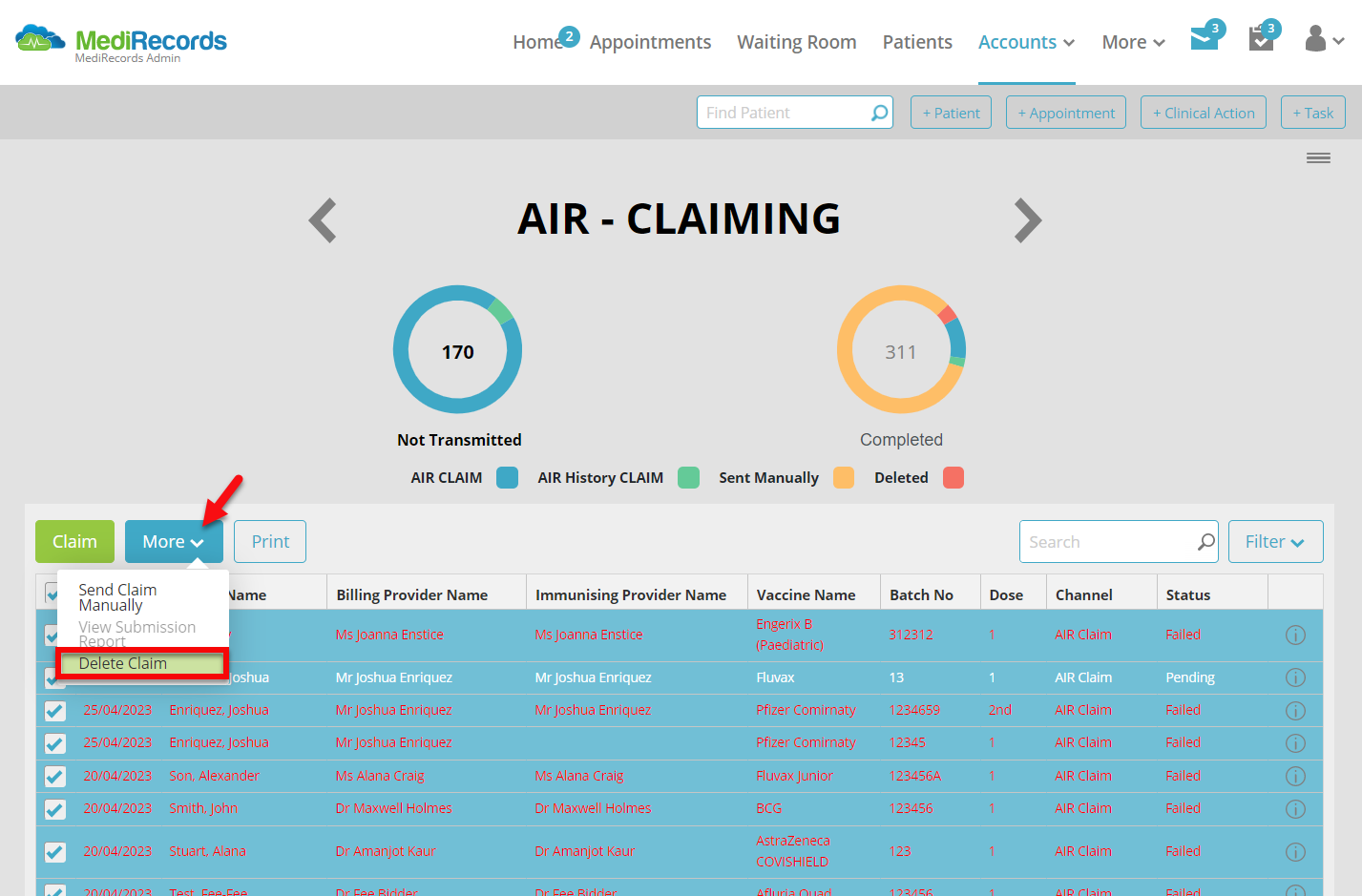The height and width of the screenshot is (896, 1362).
Task: Expand the Accounts navigation dropdown
Action: pos(1026,42)
